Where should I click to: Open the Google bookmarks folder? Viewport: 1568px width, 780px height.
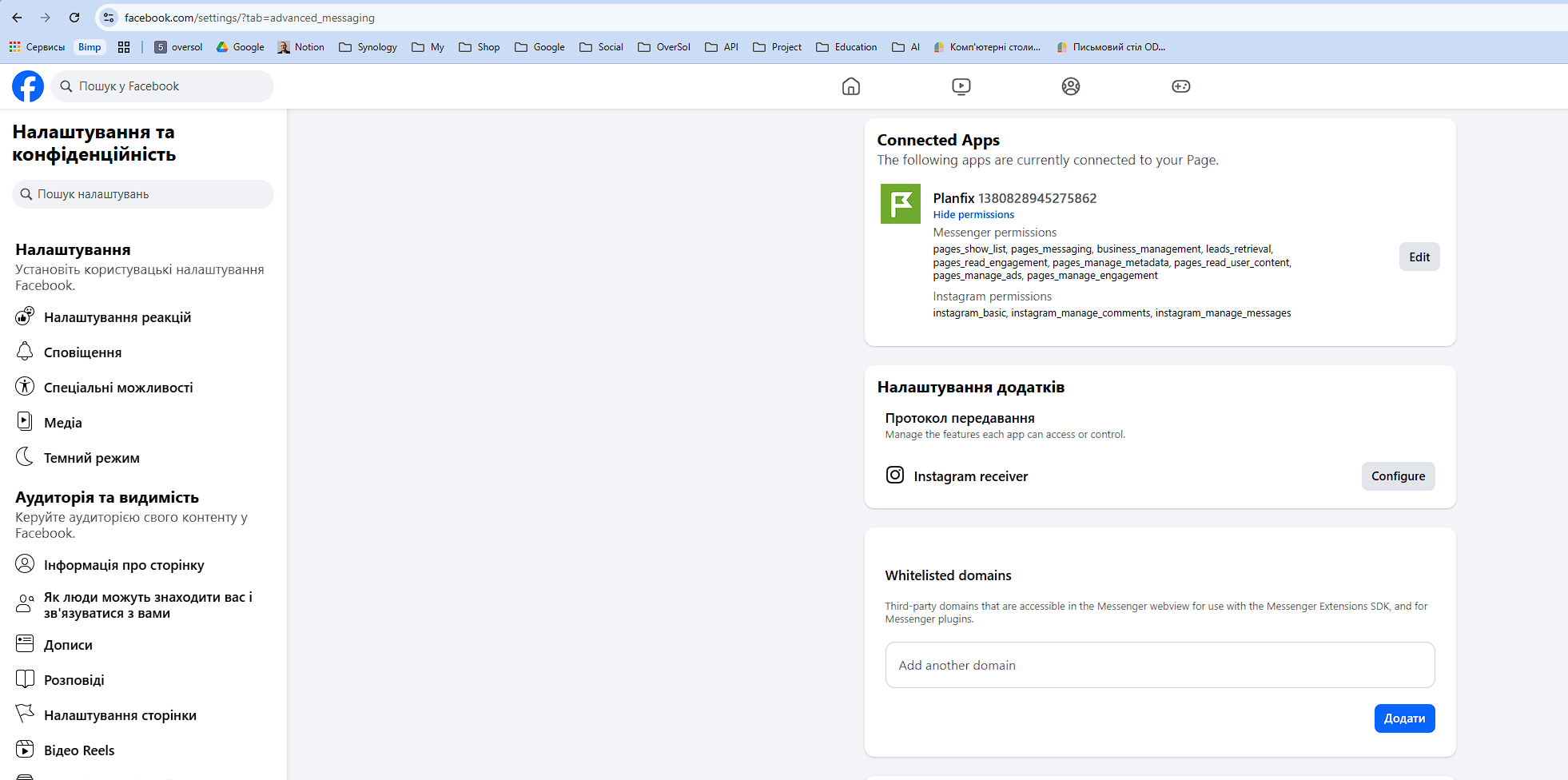pos(539,47)
